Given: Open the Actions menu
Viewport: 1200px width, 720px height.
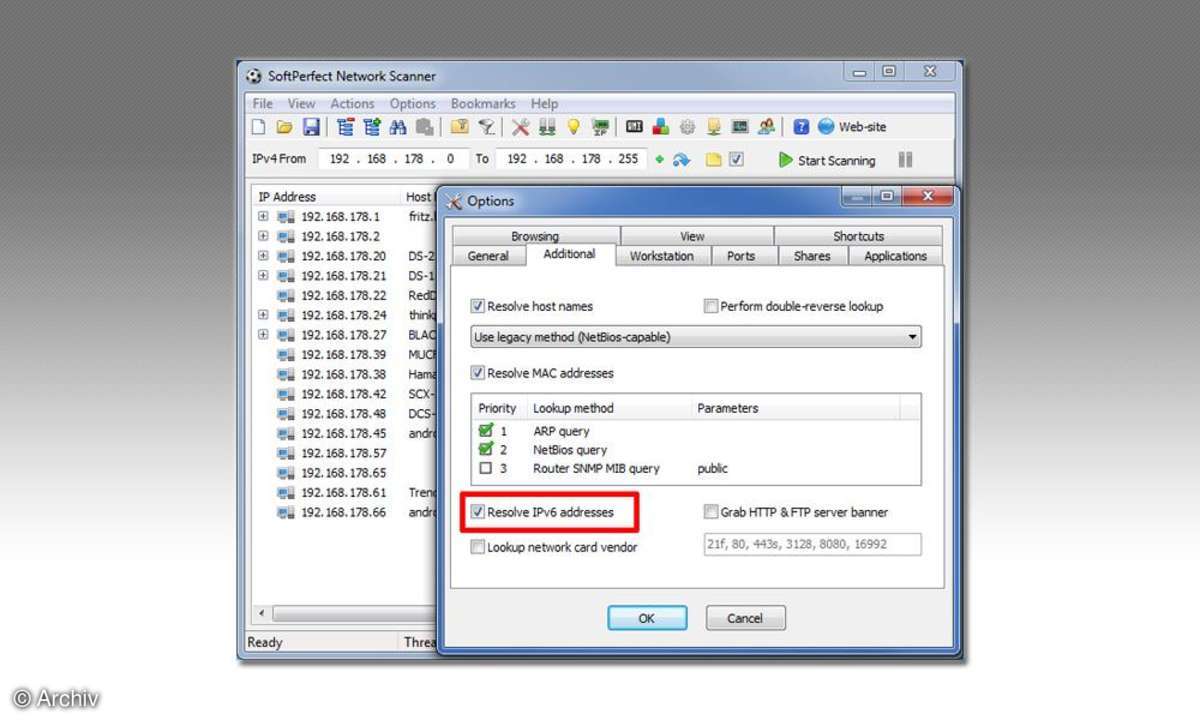Looking at the screenshot, I should (352, 103).
